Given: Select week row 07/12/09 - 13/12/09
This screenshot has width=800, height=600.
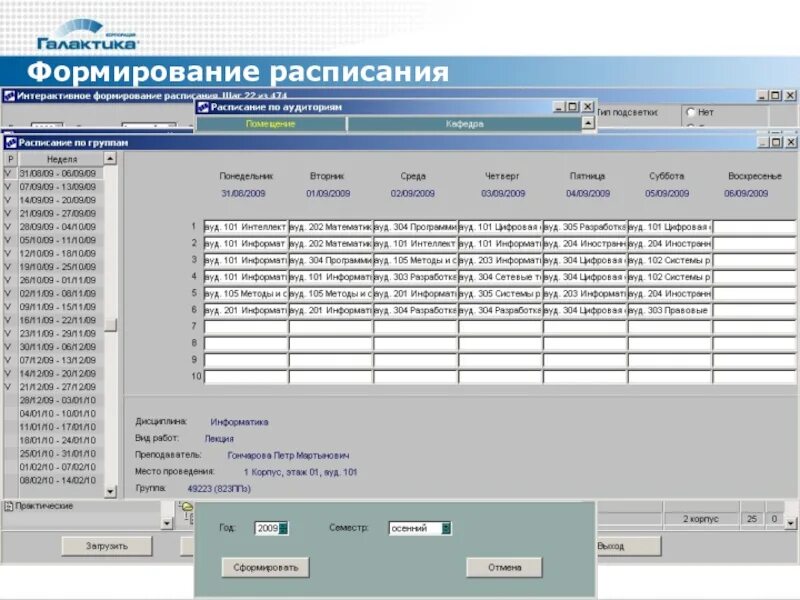Looking at the screenshot, I should point(58,360).
